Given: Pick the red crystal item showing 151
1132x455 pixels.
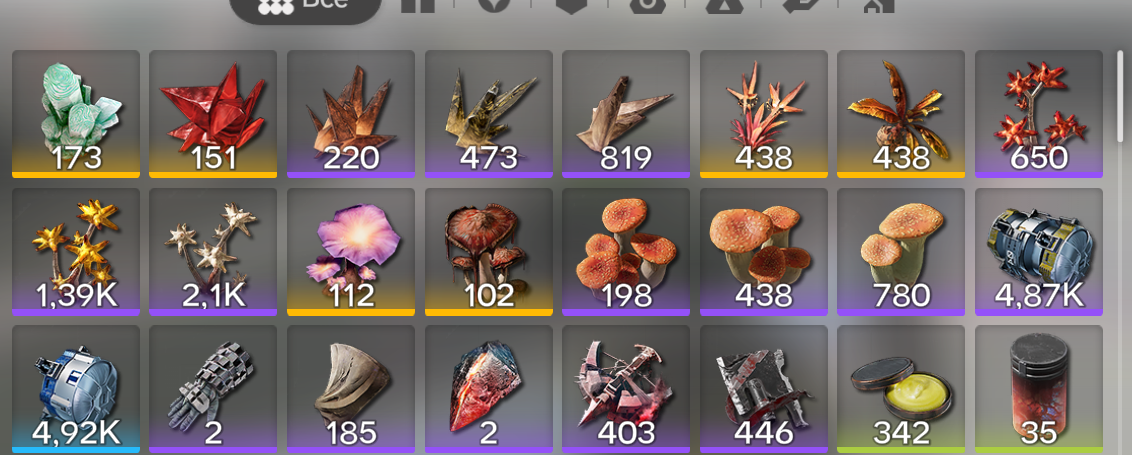Looking at the screenshot, I should 213,114.
